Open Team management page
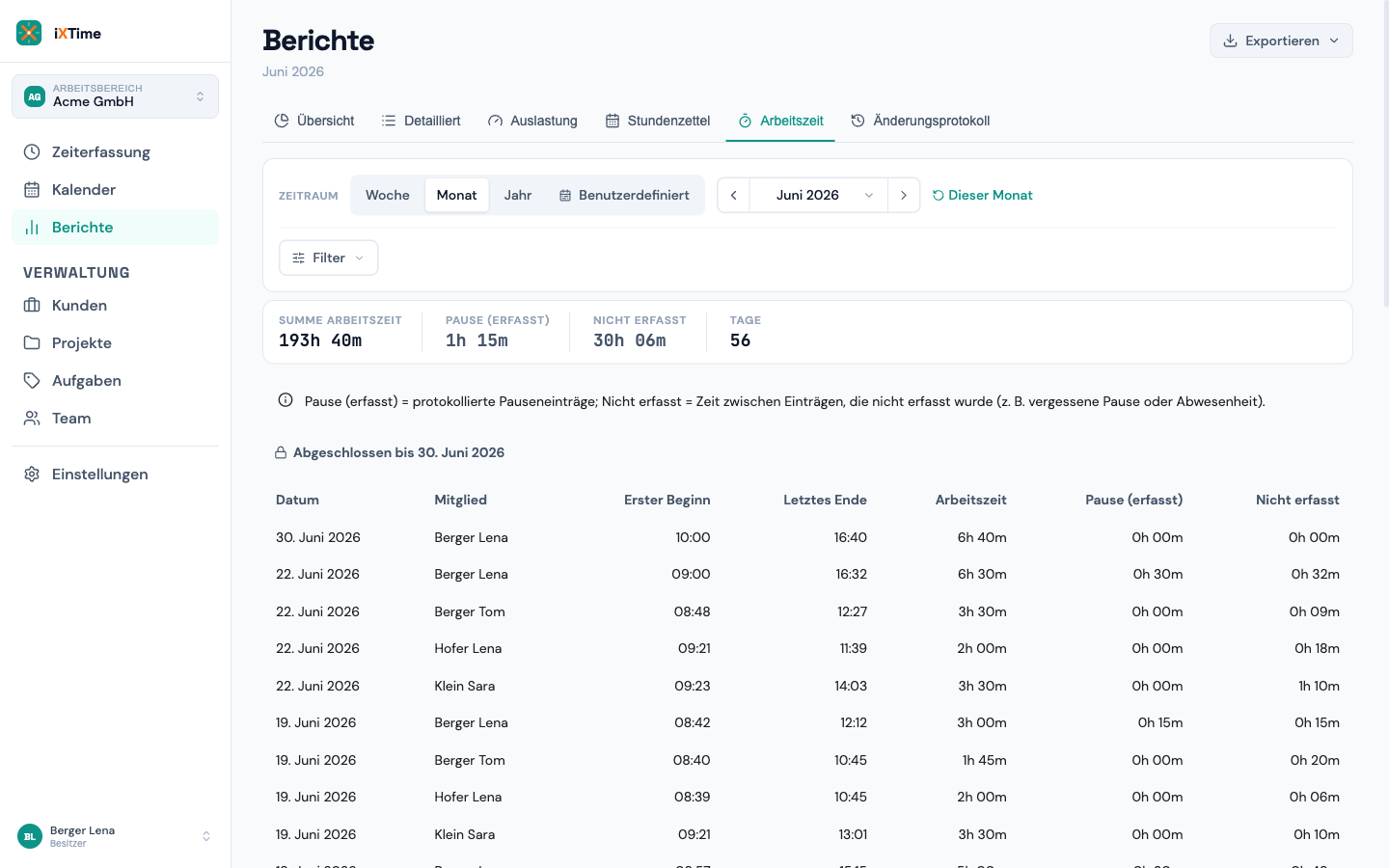Viewport: 1389px width, 868px height. tap(115, 419)
